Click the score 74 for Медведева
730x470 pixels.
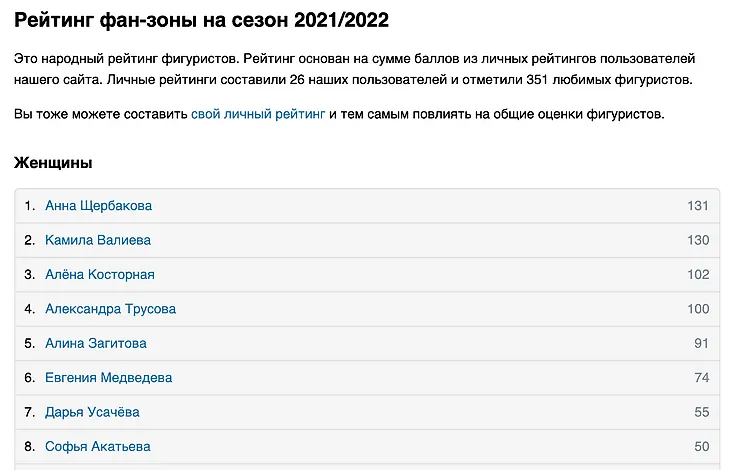(700, 377)
